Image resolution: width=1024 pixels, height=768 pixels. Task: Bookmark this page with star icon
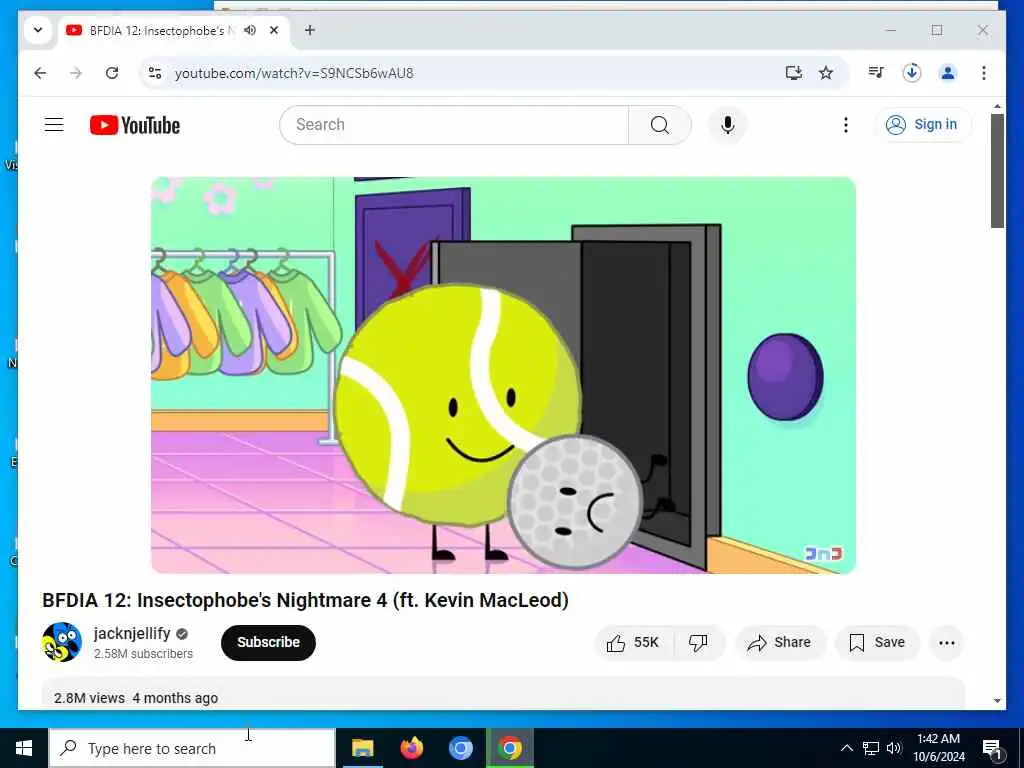pos(826,73)
